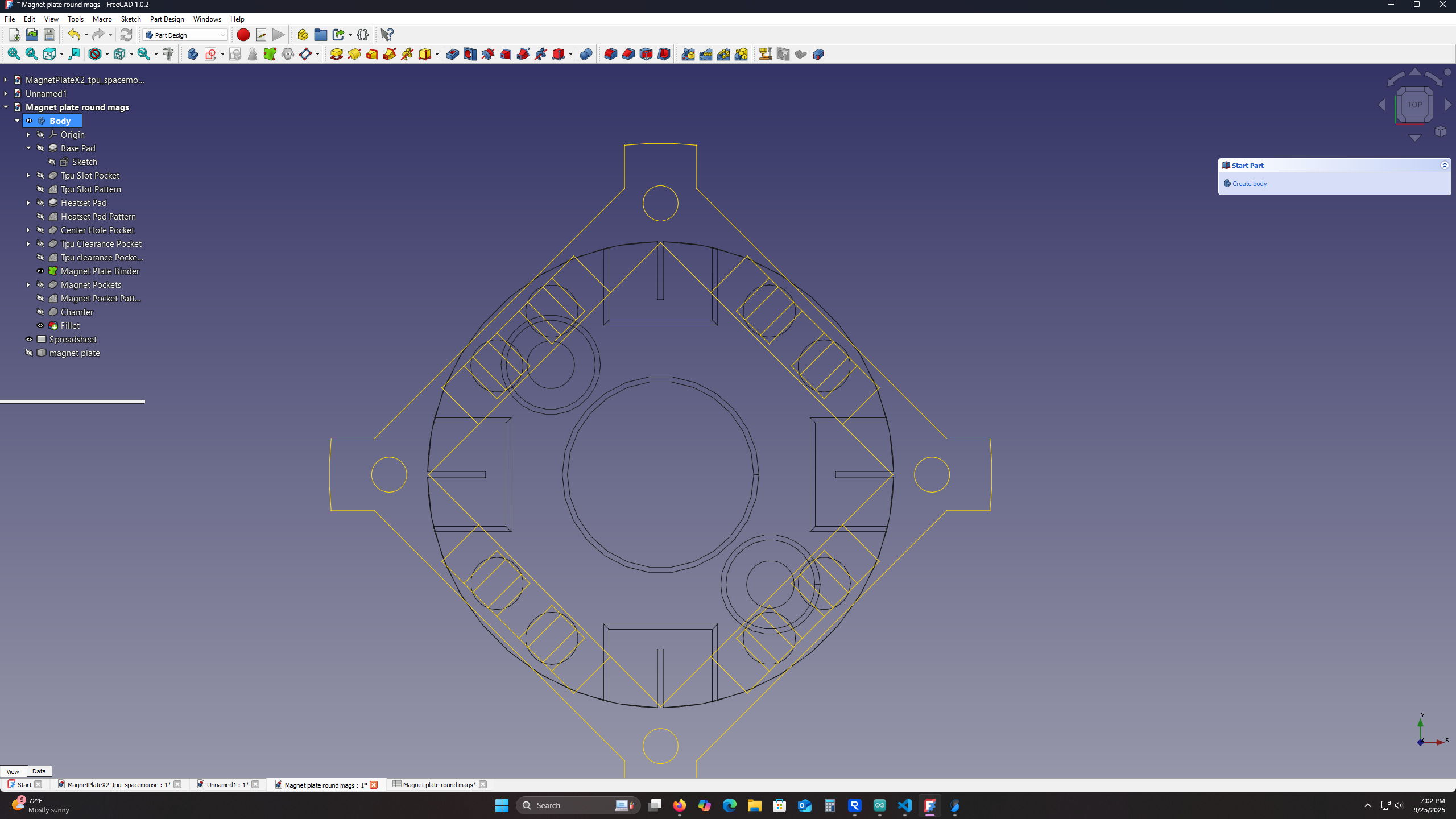Image resolution: width=1456 pixels, height=819 pixels.
Task: Open the Part Design menu
Action: click(x=167, y=19)
